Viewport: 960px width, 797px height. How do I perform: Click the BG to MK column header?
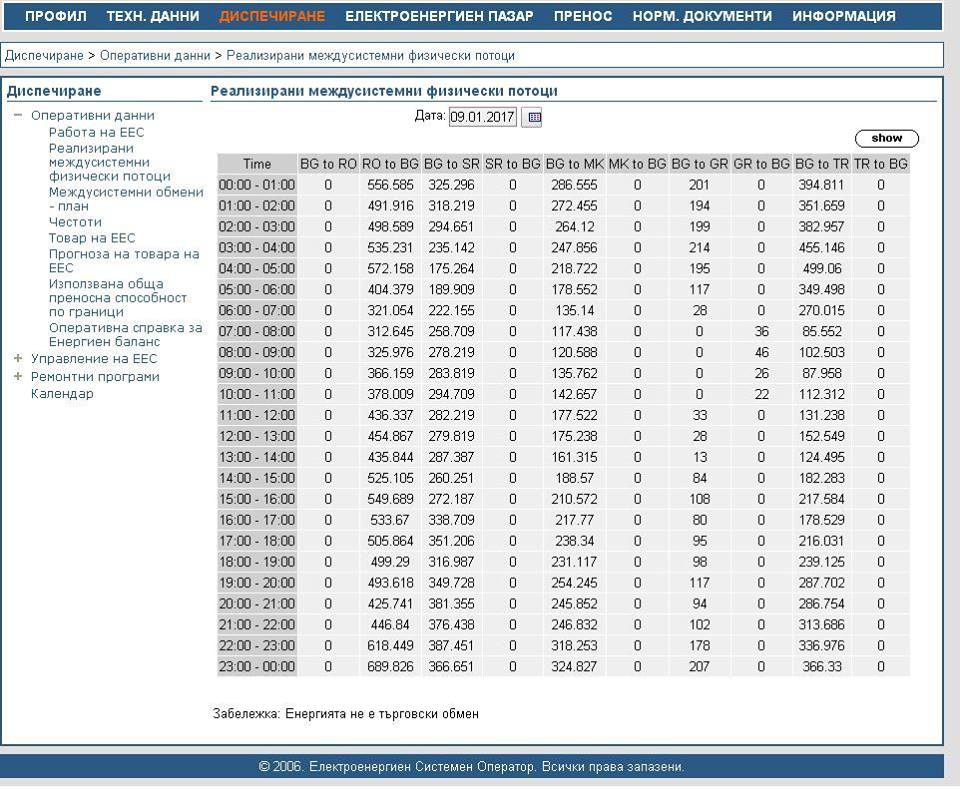(574, 164)
